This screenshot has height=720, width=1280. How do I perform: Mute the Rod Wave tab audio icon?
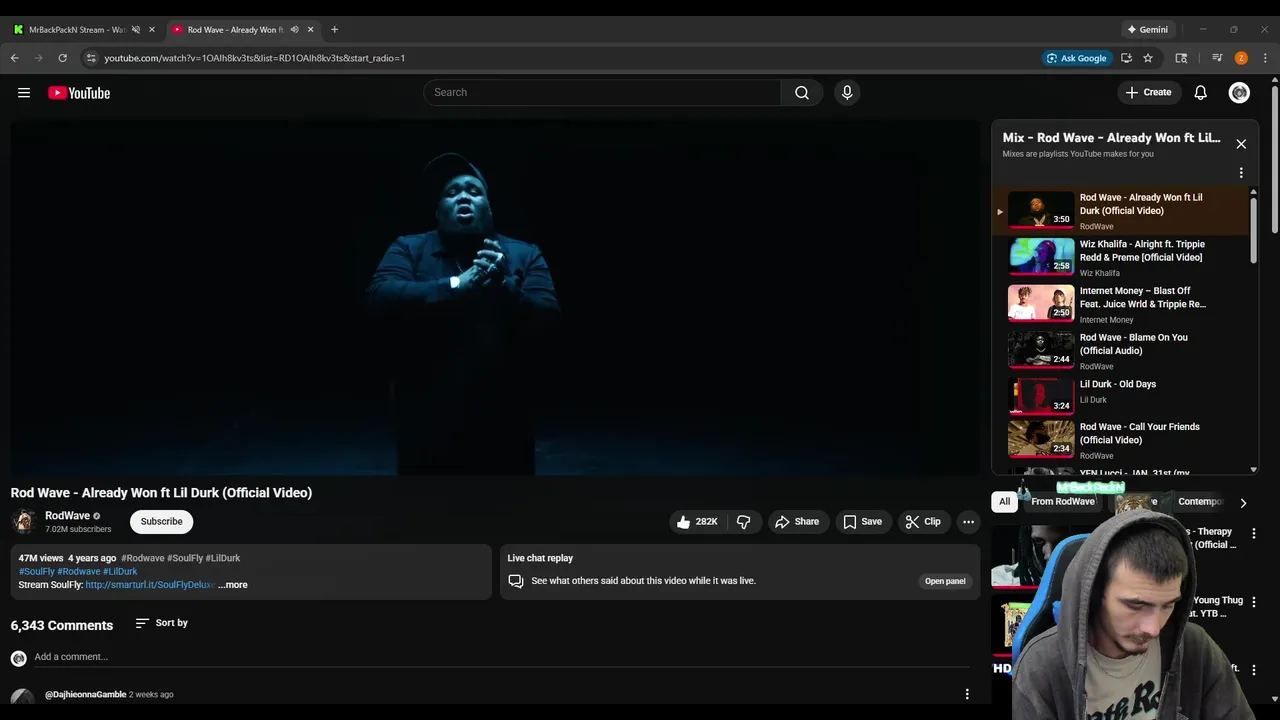pos(294,29)
